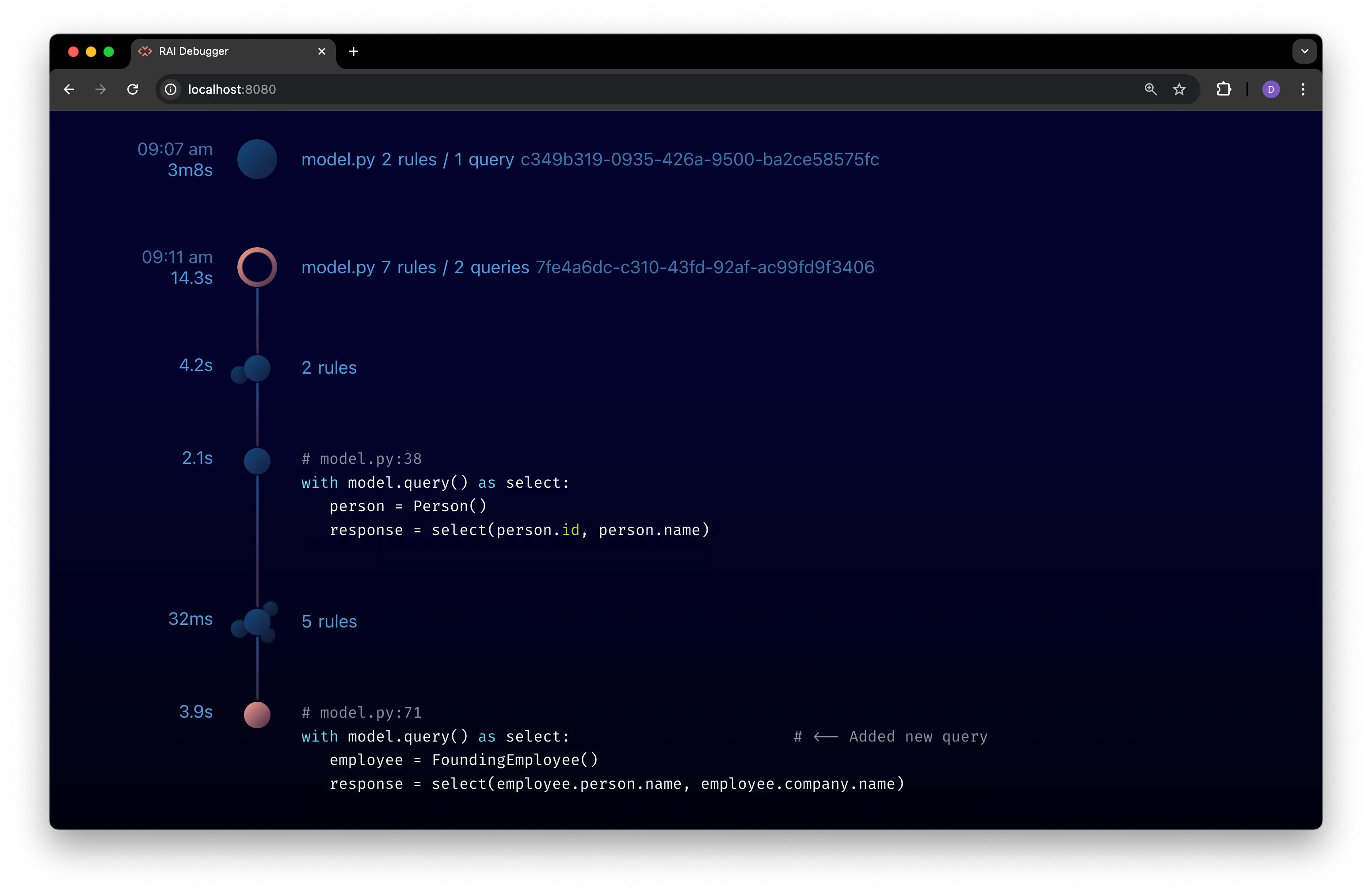Click run ID c349b319-0935-426a-9500-ba2ce58575fc
1372x895 pixels.
(700, 159)
